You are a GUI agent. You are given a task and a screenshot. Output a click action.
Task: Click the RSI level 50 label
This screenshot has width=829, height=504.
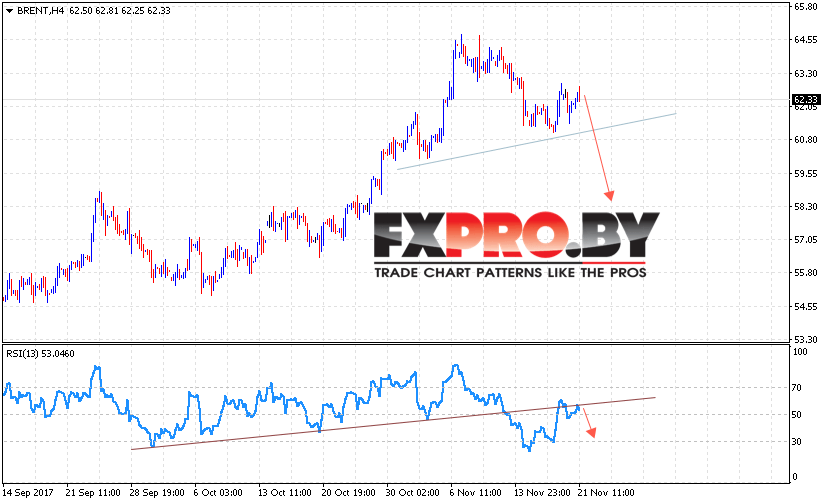tap(798, 415)
